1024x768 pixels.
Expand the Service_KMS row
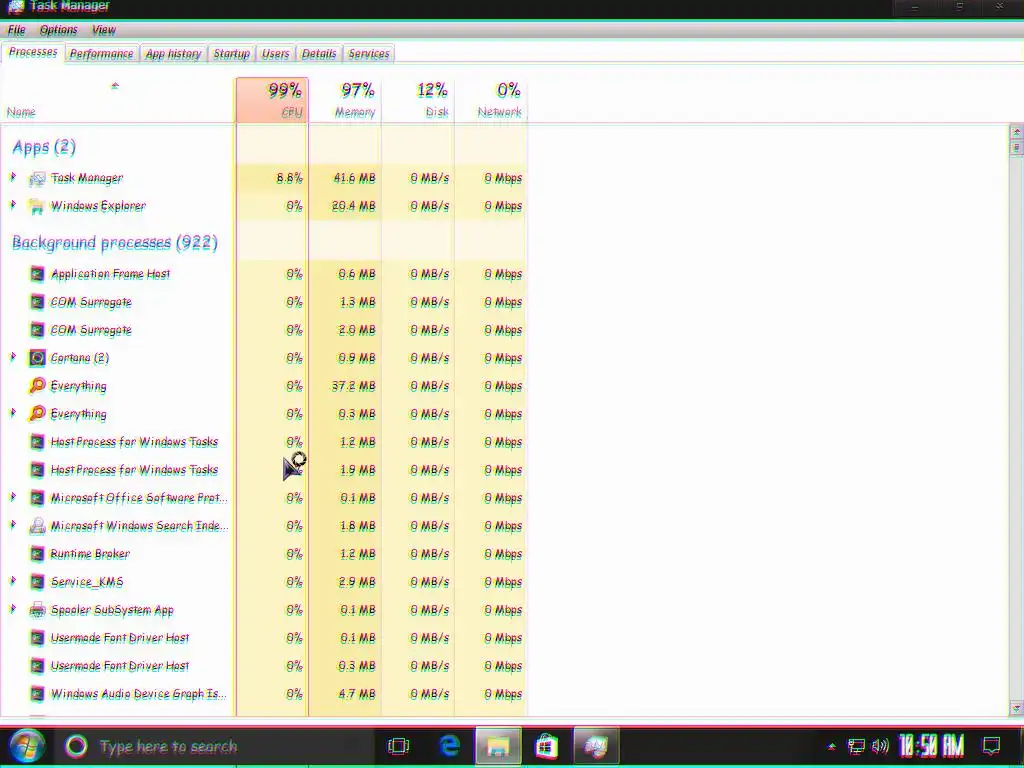(x=13, y=581)
